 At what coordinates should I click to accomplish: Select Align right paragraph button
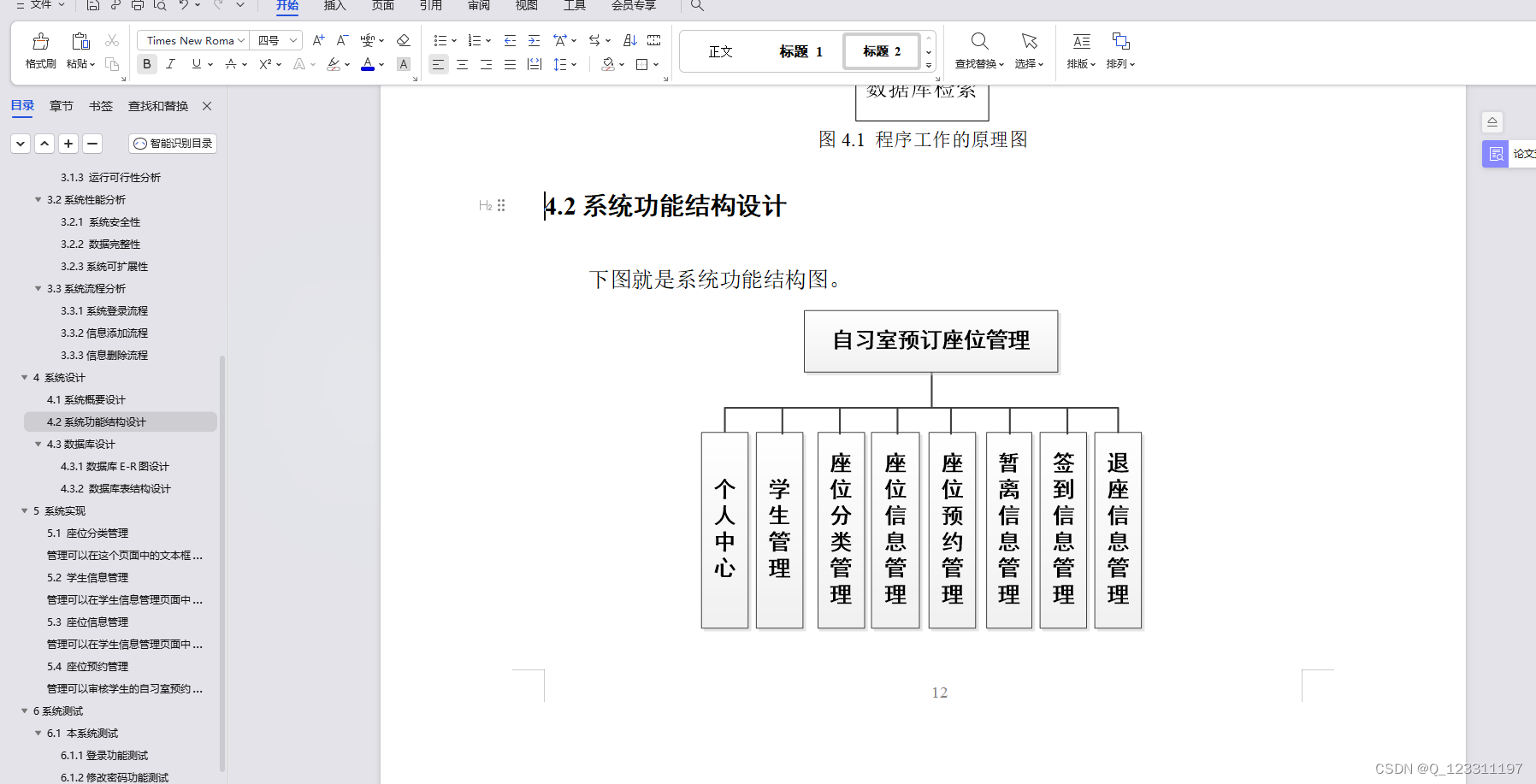[x=486, y=64]
